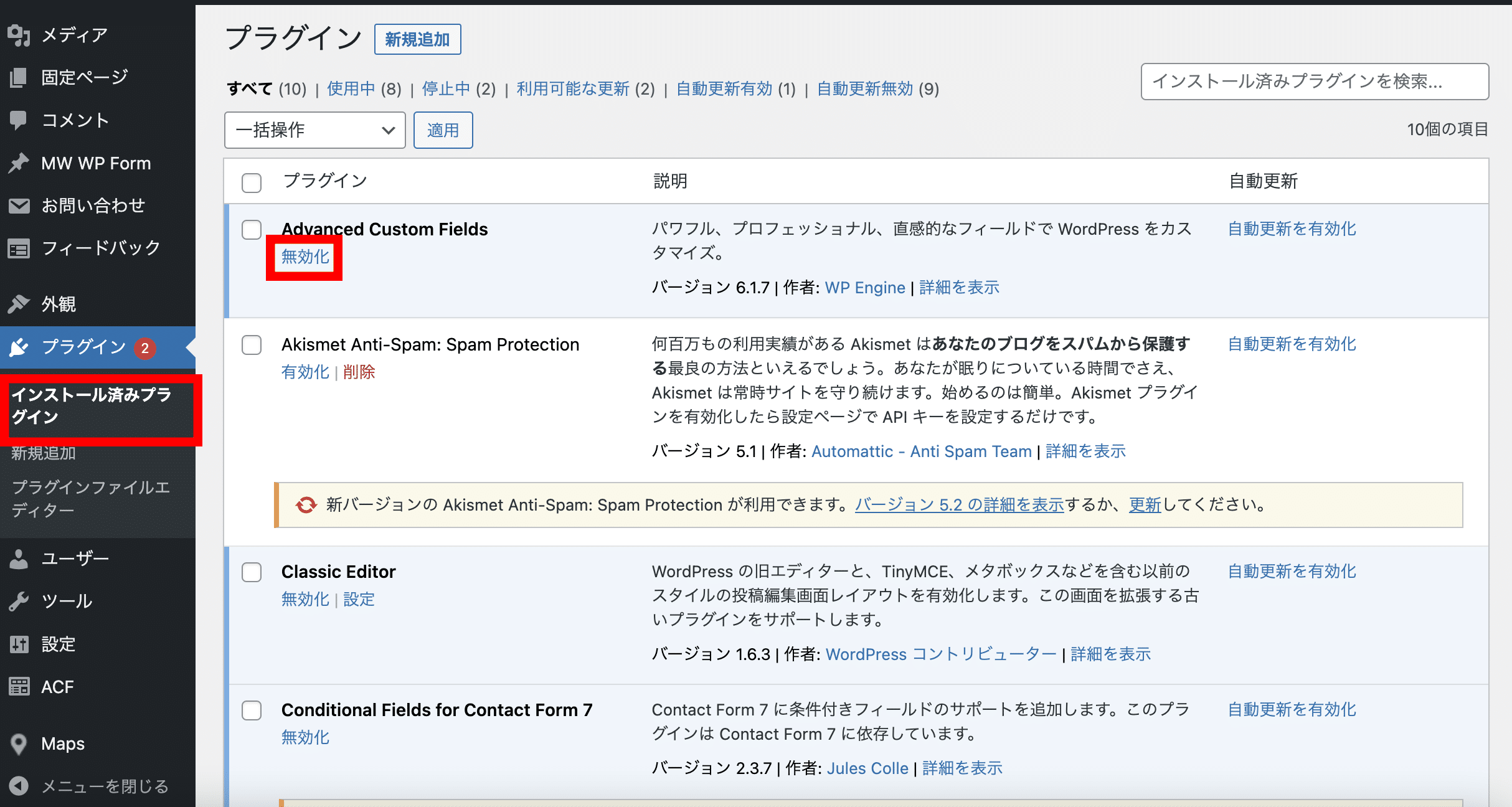Click the Comments (コメント) speech bubble icon
The height and width of the screenshot is (807, 1512).
pos(19,120)
